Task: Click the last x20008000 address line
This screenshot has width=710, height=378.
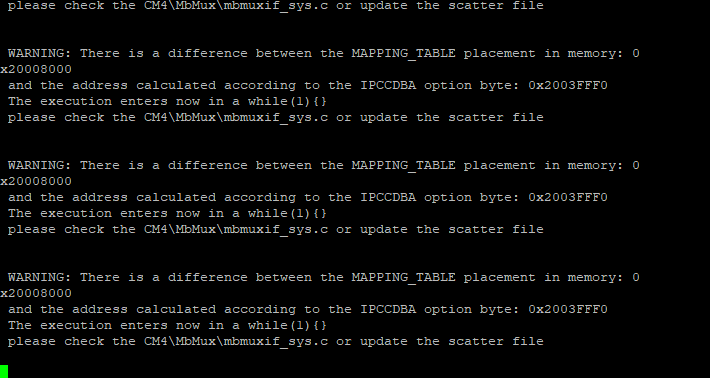Action: pyautogui.click(x=36, y=293)
